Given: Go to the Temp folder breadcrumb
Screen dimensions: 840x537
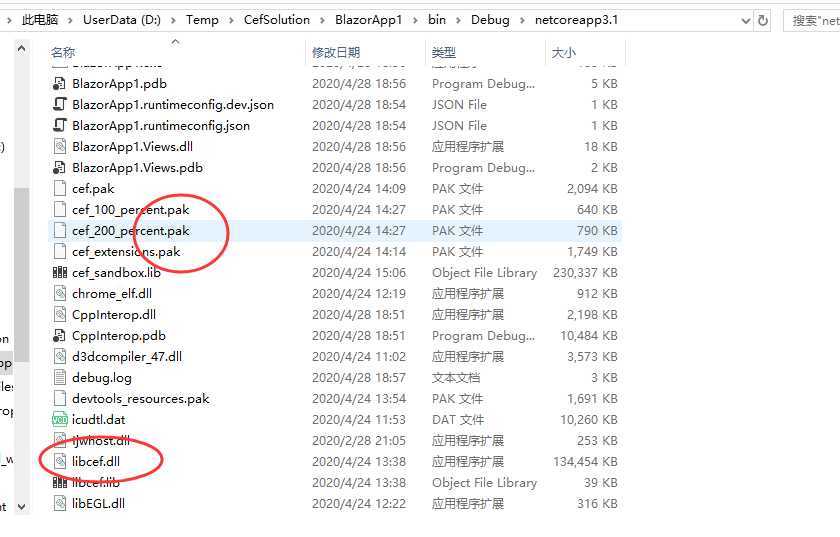Looking at the screenshot, I should [x=202, y=20].
